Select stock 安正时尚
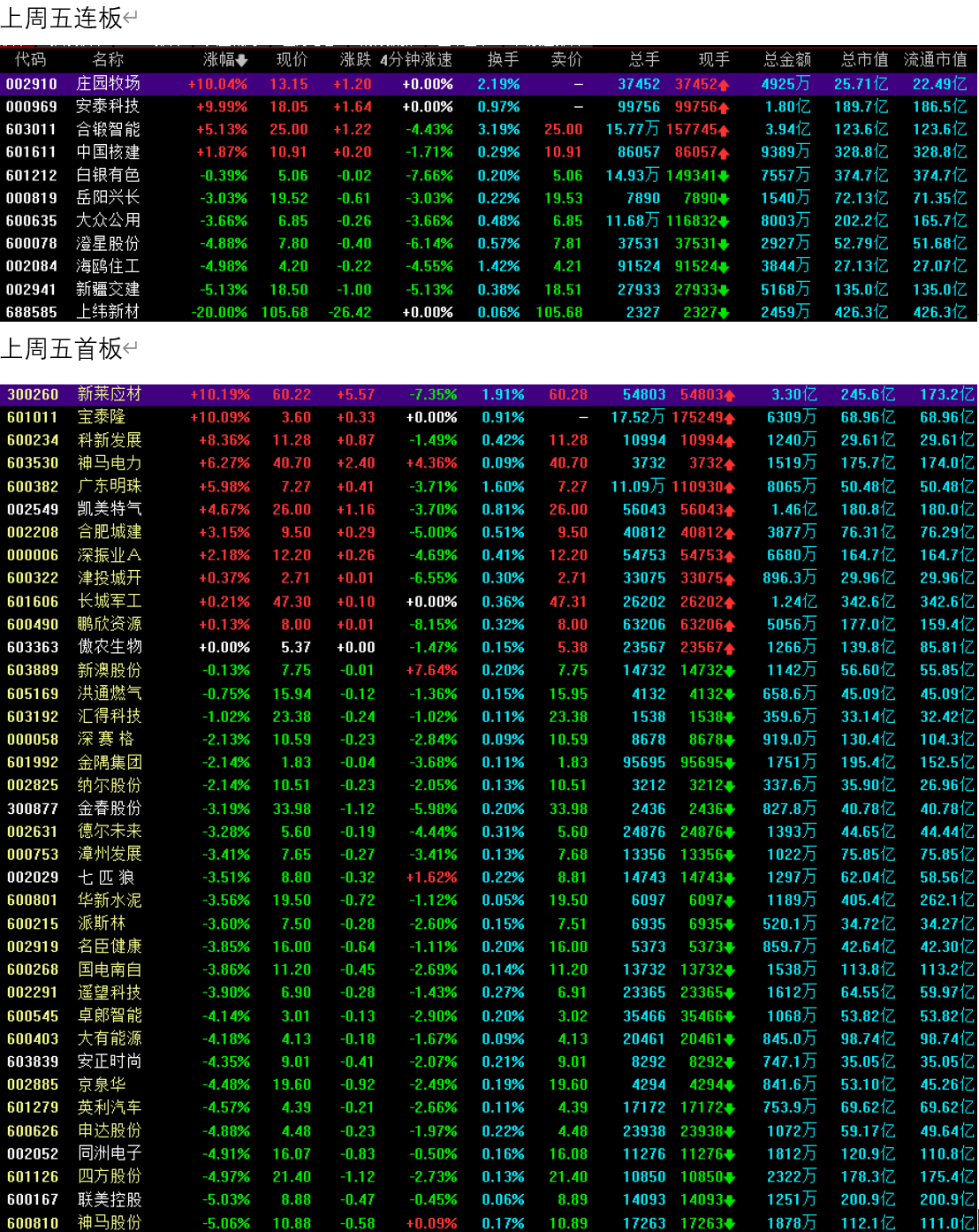The image size is (979, 1232). (x=110, y=1061)
